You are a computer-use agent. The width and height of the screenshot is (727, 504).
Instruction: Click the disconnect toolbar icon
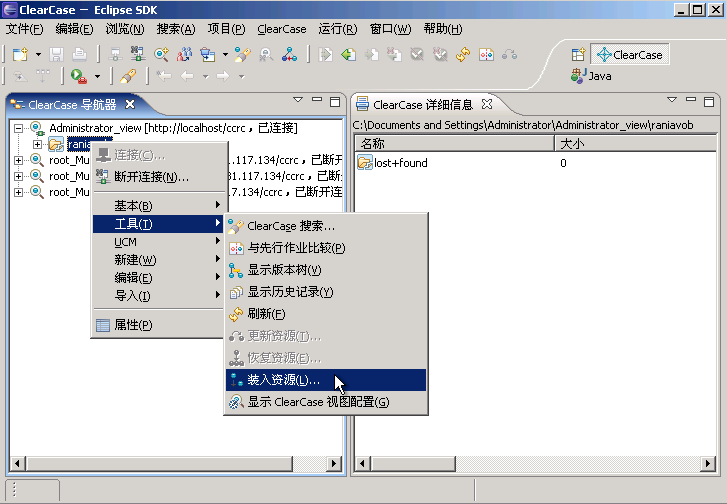(138, 54)
